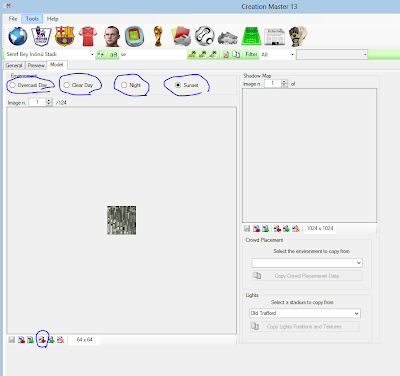Screen dimensions: 400x376
Task: Open the Newspaper icon
Action: [x=275, y=37]
